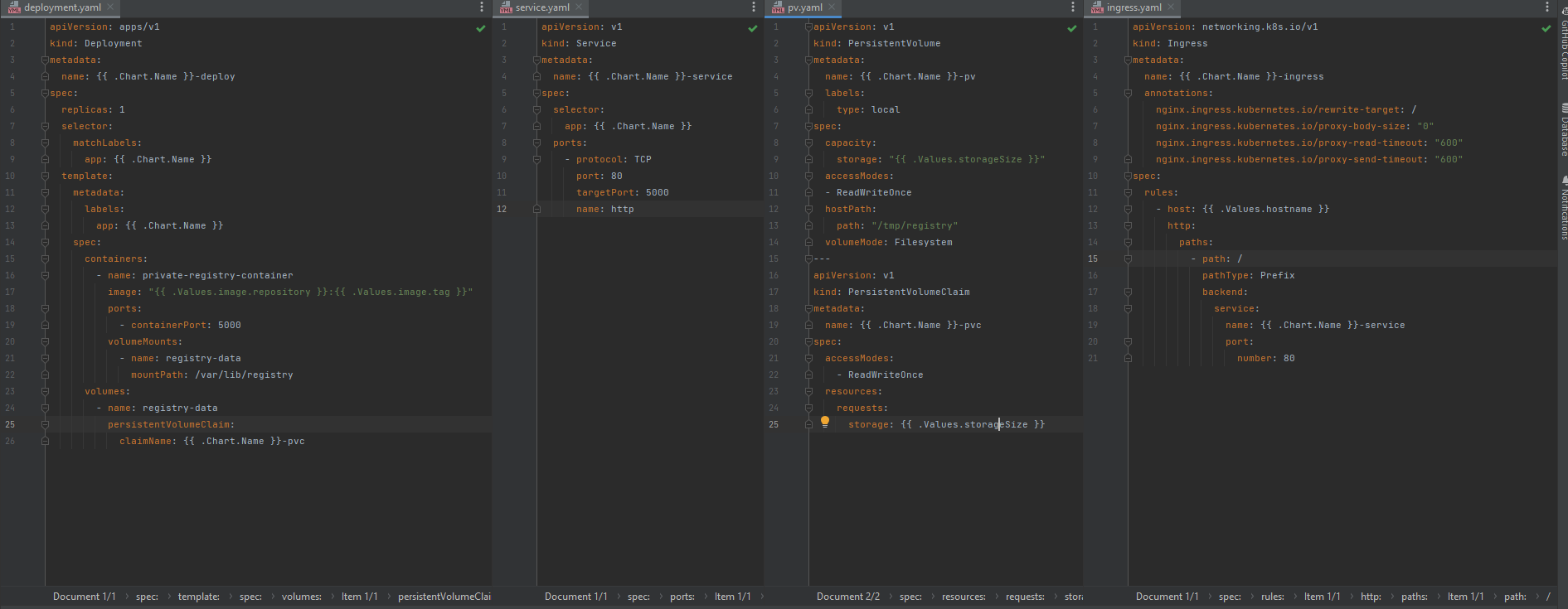Click 'resources:' breadcrumb under pv.yaml
The image size is (1568, 609).
click(x=964, y=597)
